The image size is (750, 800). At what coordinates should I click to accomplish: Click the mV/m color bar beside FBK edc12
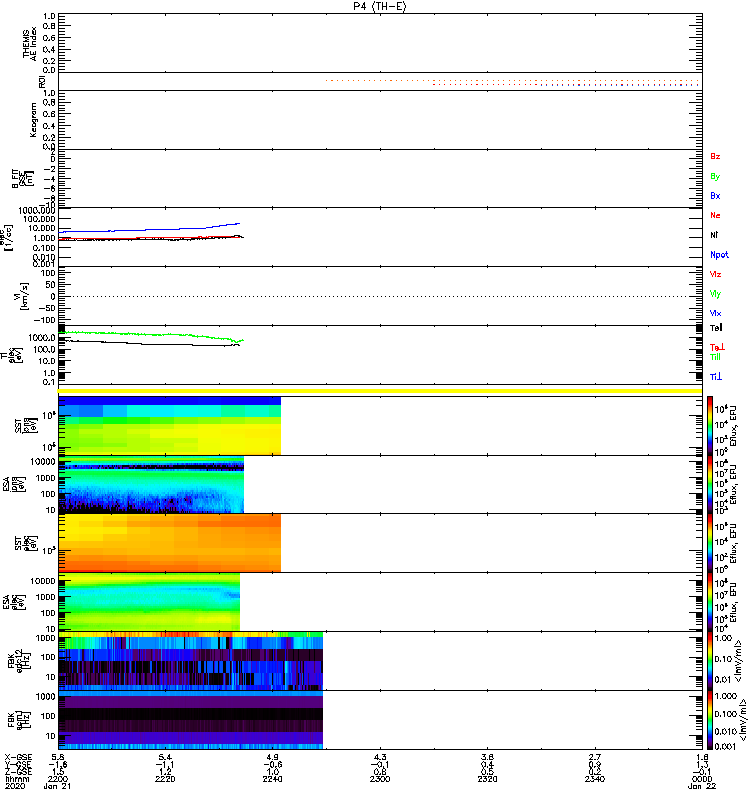pos(710,661)
